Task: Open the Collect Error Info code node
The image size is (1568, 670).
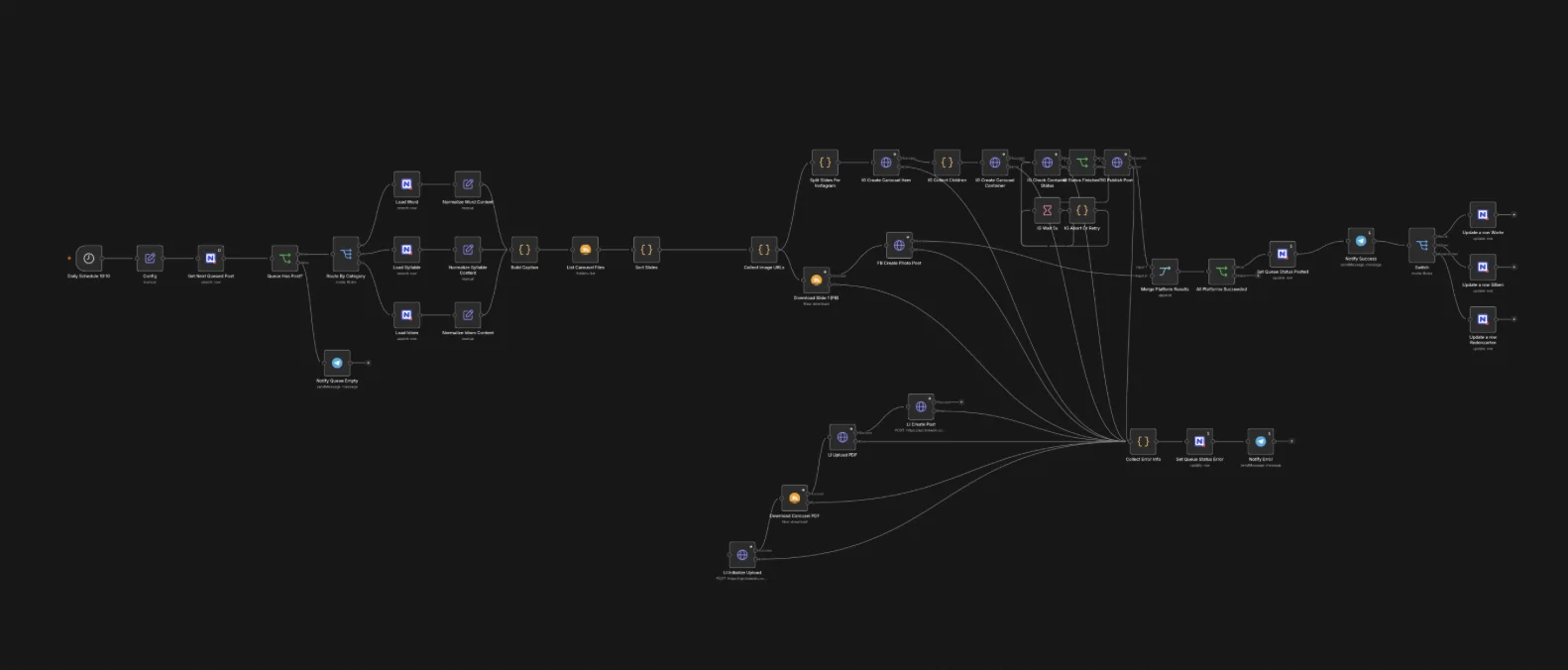Action: click(1143, 441)
